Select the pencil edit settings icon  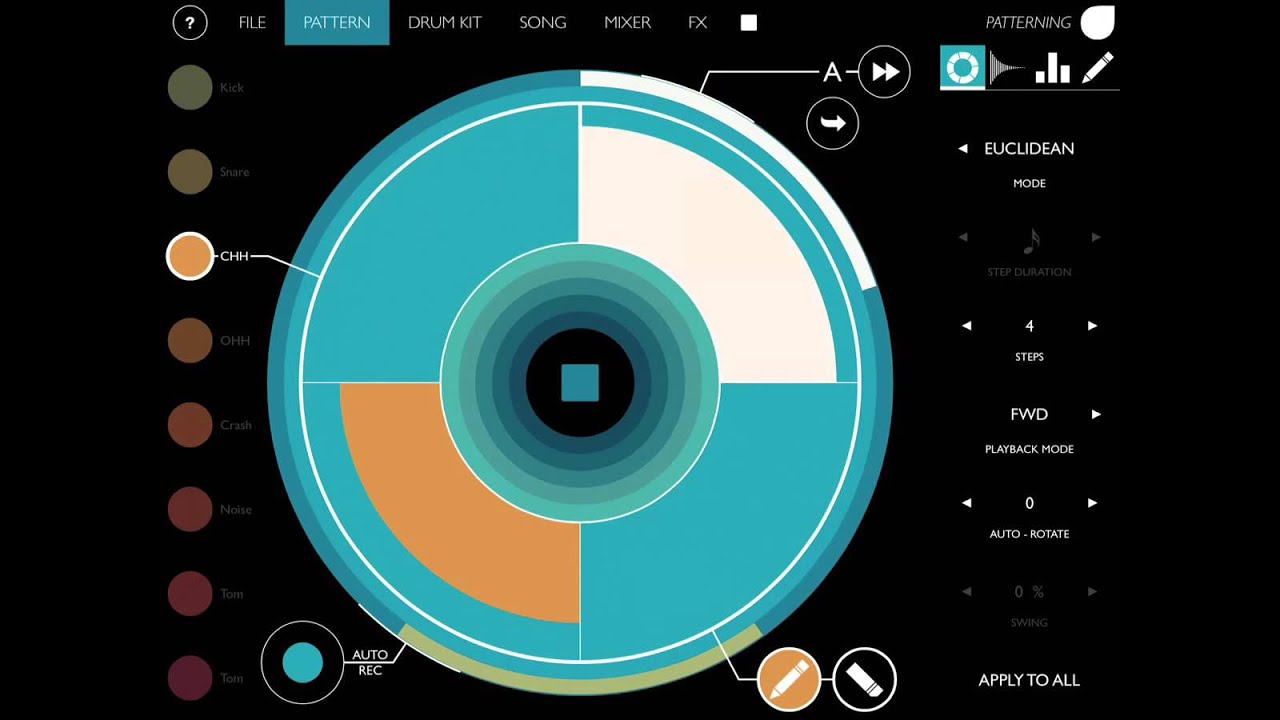click(x=1097, y=68)
